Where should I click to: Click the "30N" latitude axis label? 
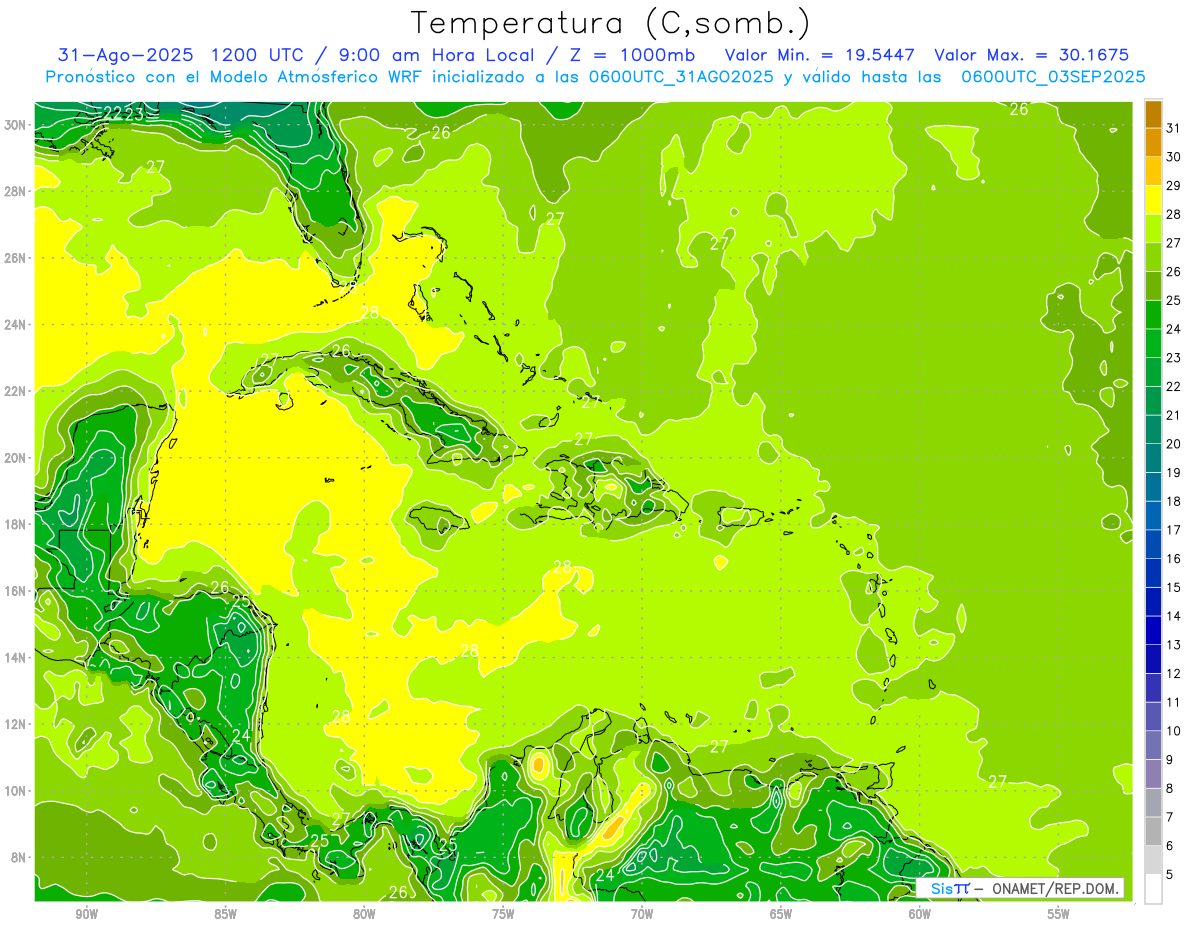pyautogui.click(x=15, y=125)
